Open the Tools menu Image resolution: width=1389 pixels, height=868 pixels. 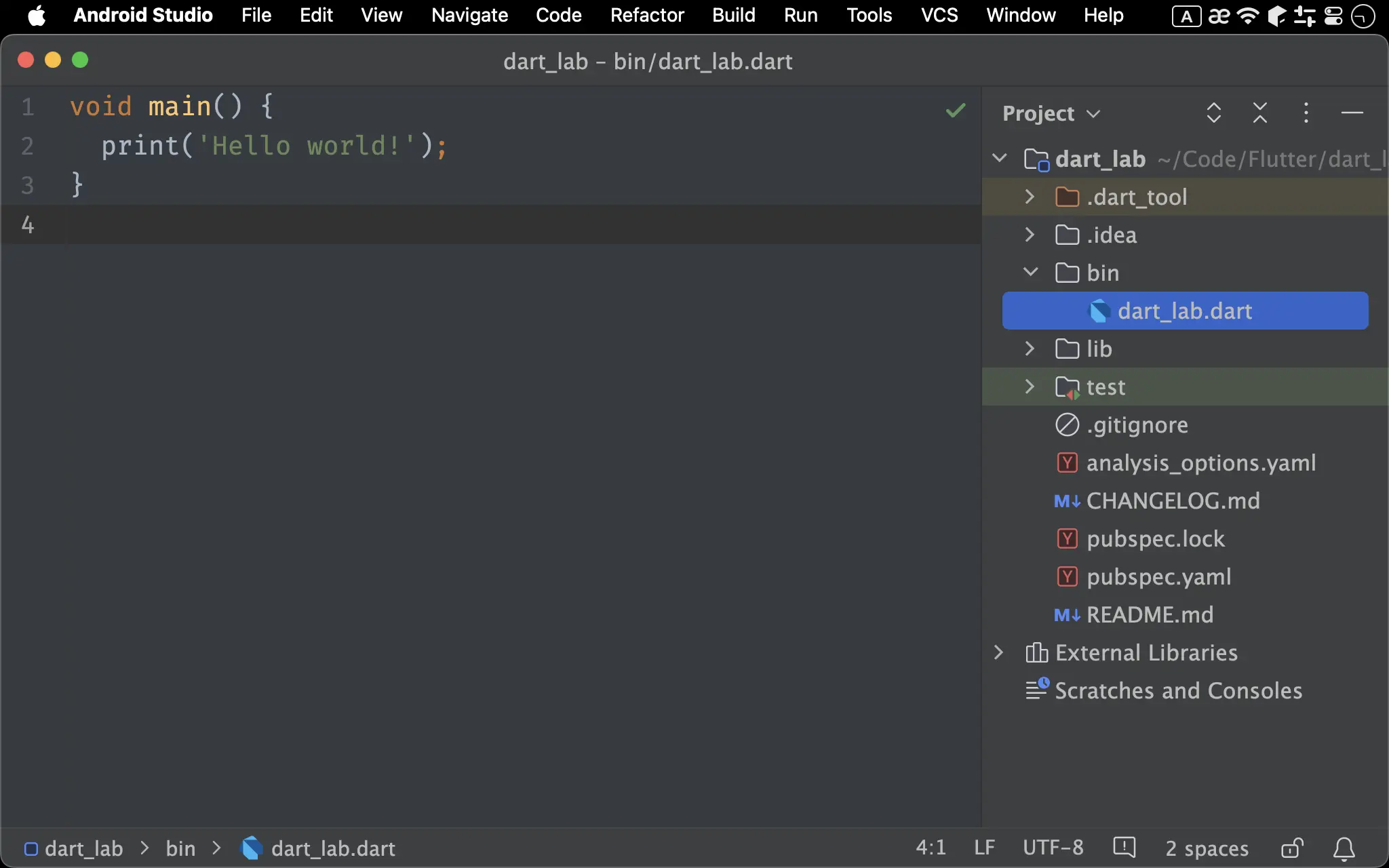point(869,15)
